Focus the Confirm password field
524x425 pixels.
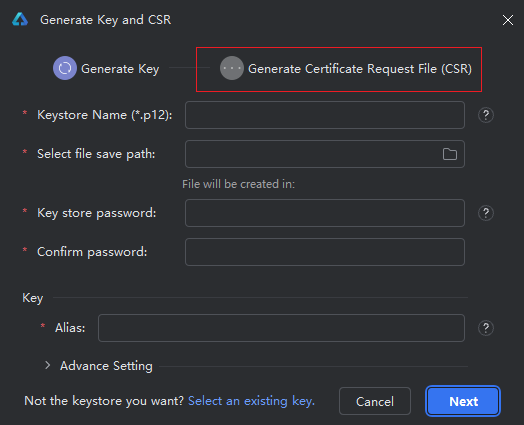coord(325,252)
